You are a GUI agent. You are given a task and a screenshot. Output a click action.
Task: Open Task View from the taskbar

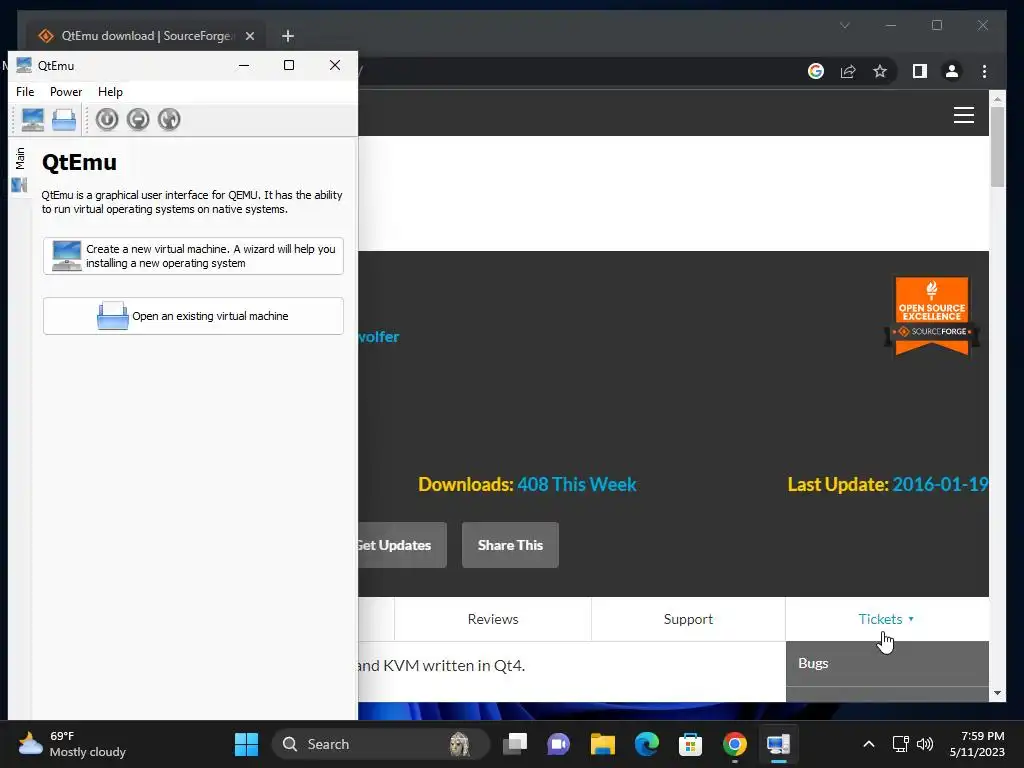pos(515,744)
